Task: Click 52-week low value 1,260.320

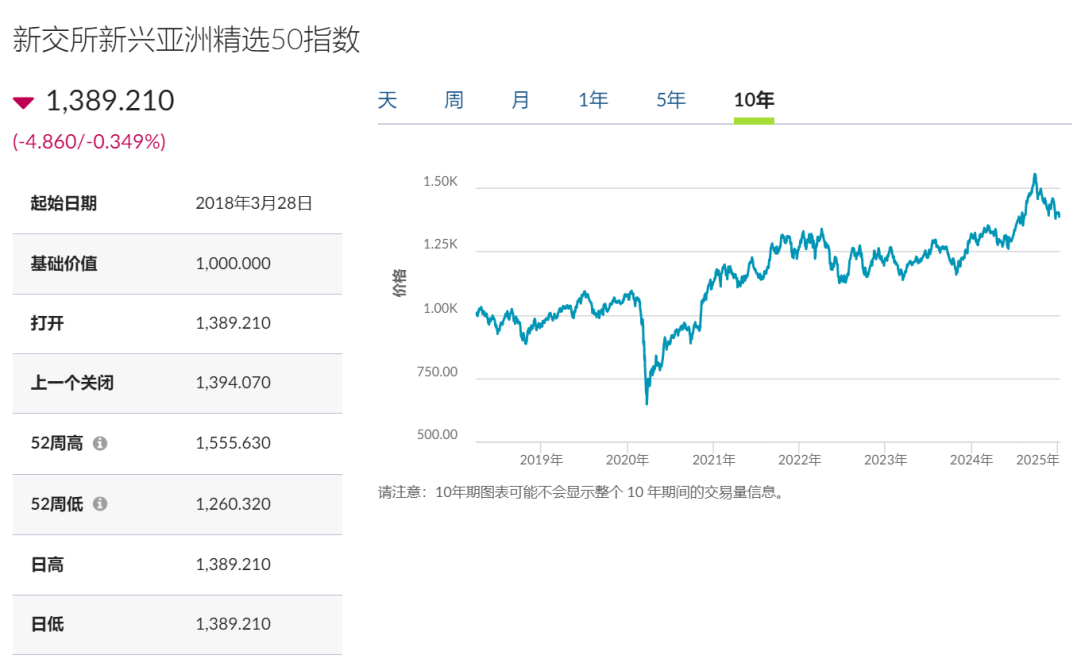Action: click(233, 504)
